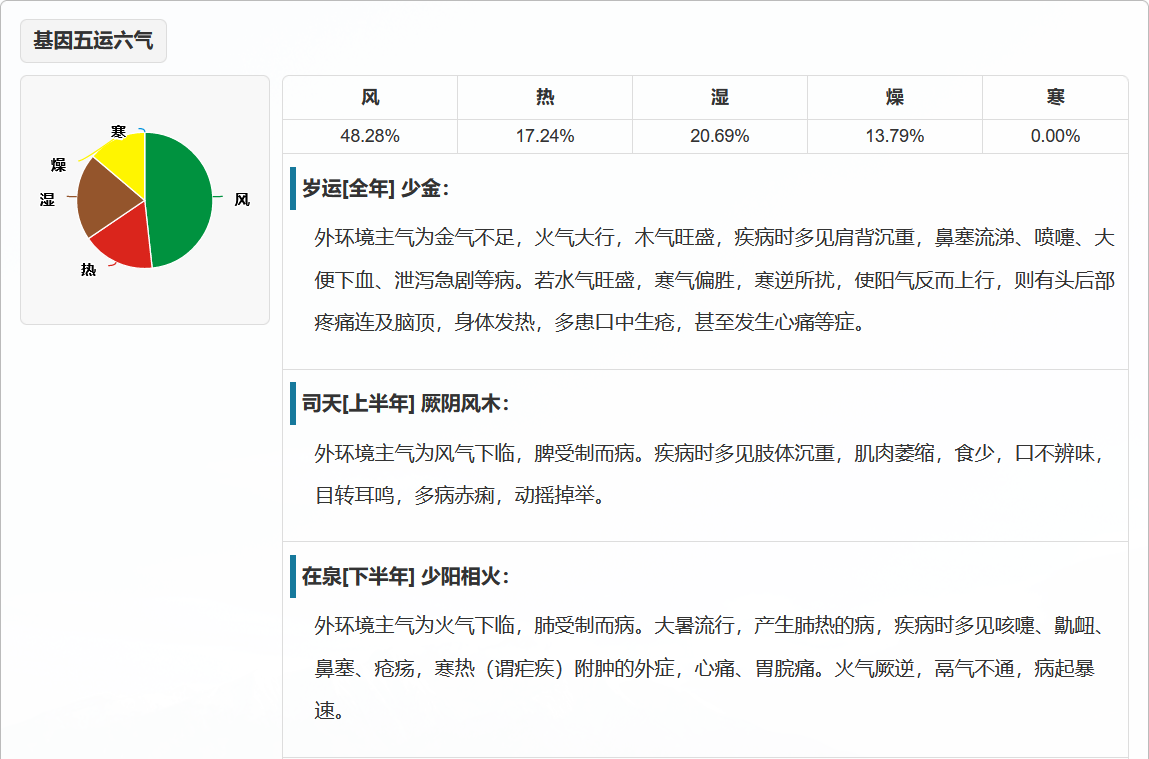Viewport: 1149px width, 759px height.
Task: Select the red 热 pie slice
Action: (x=126, y=240)
